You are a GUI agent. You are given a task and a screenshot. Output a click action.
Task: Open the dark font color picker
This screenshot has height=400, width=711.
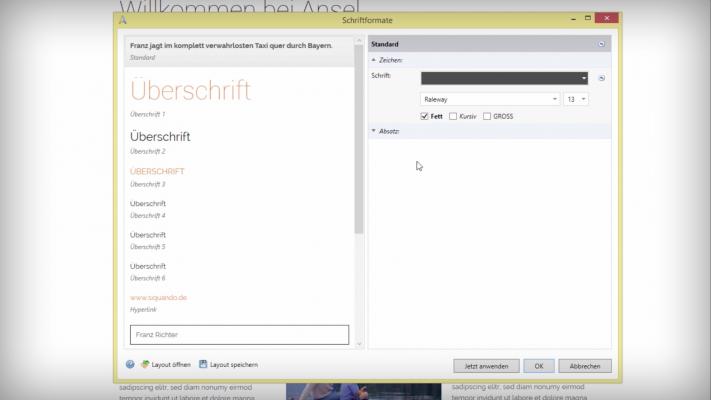504,78
